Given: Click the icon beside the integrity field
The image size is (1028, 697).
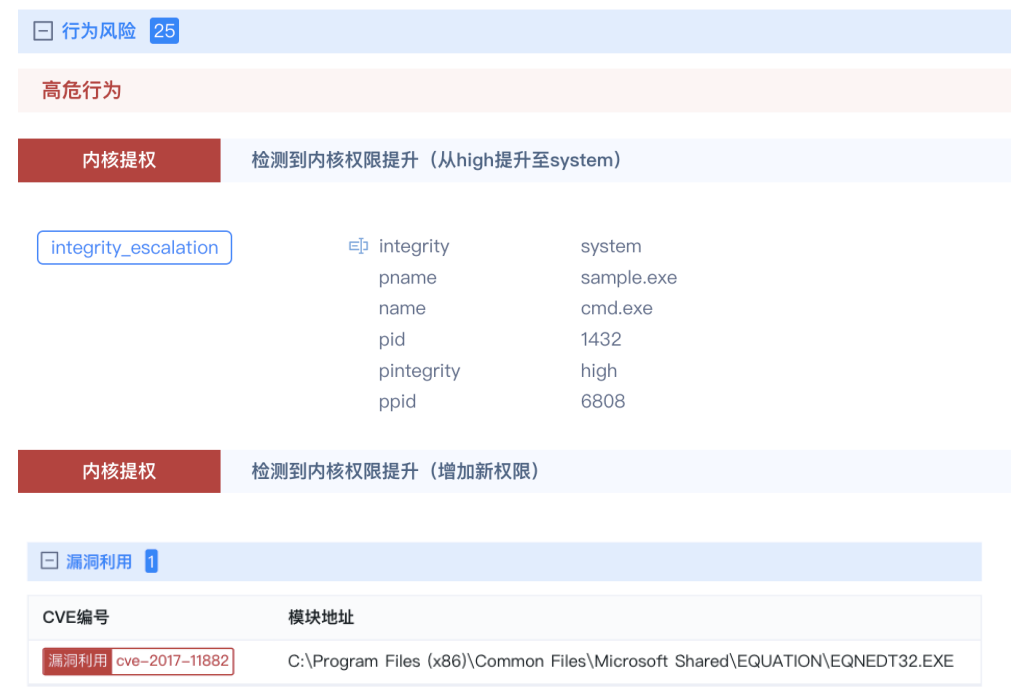Looking at the screenshot, I should [x=358, y=246].
